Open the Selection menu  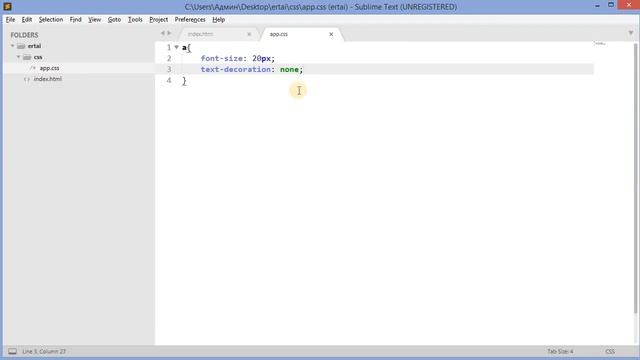pyautogui.click(x=51, y=20)
